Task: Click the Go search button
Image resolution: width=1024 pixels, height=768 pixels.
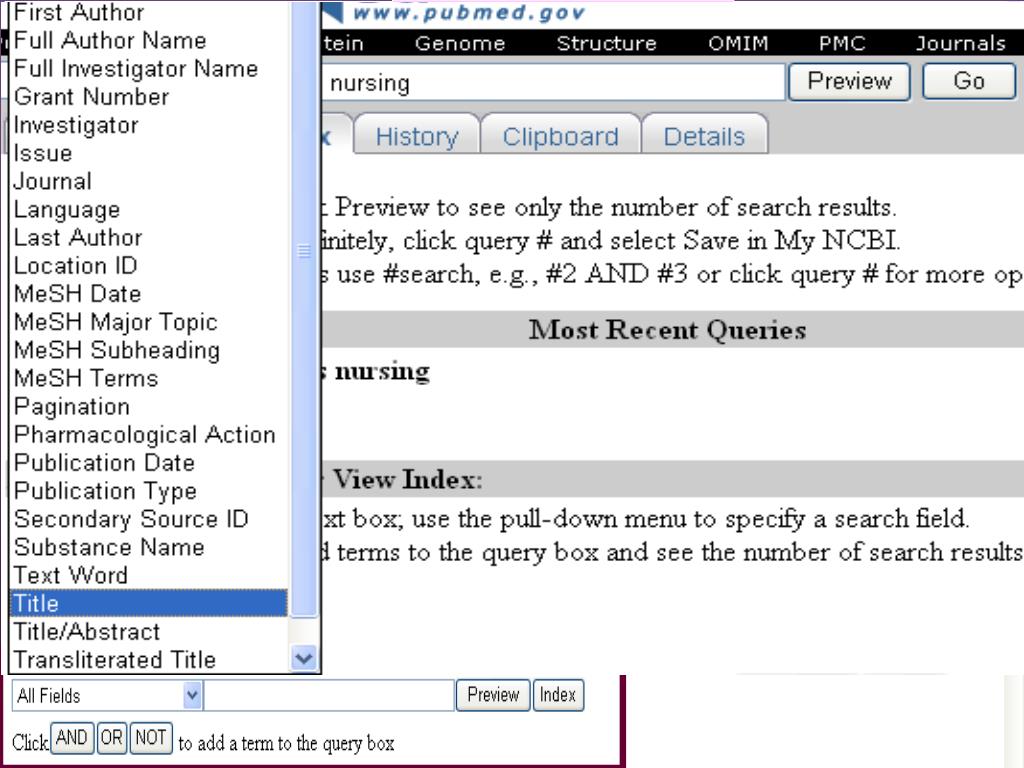Action: (969, 82)
